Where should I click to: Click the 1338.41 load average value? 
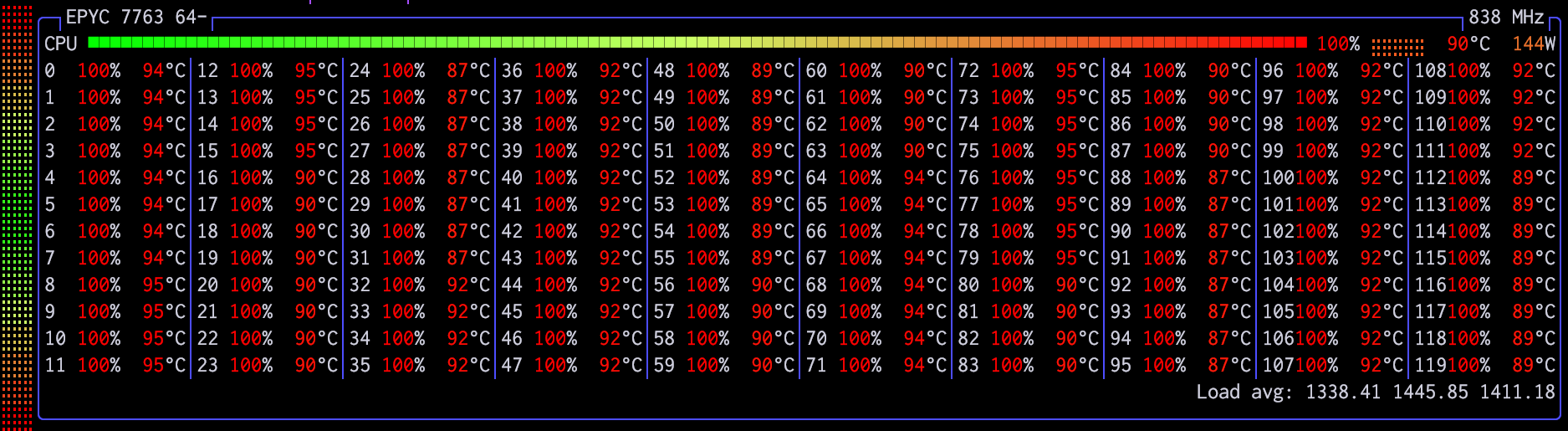[1343, 392]
